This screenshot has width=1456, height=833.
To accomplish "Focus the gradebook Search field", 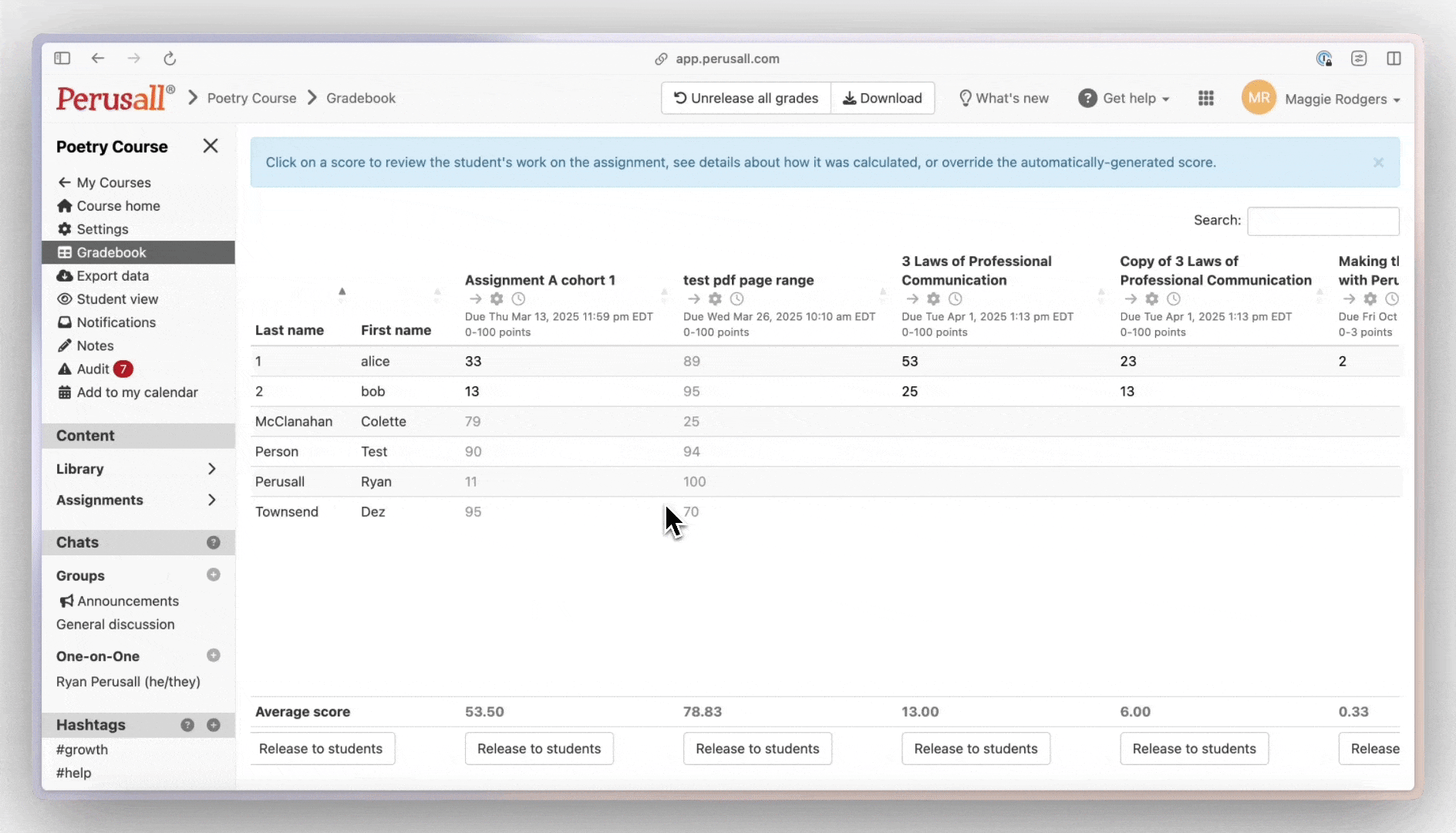I will click(x=1323, y=221).
